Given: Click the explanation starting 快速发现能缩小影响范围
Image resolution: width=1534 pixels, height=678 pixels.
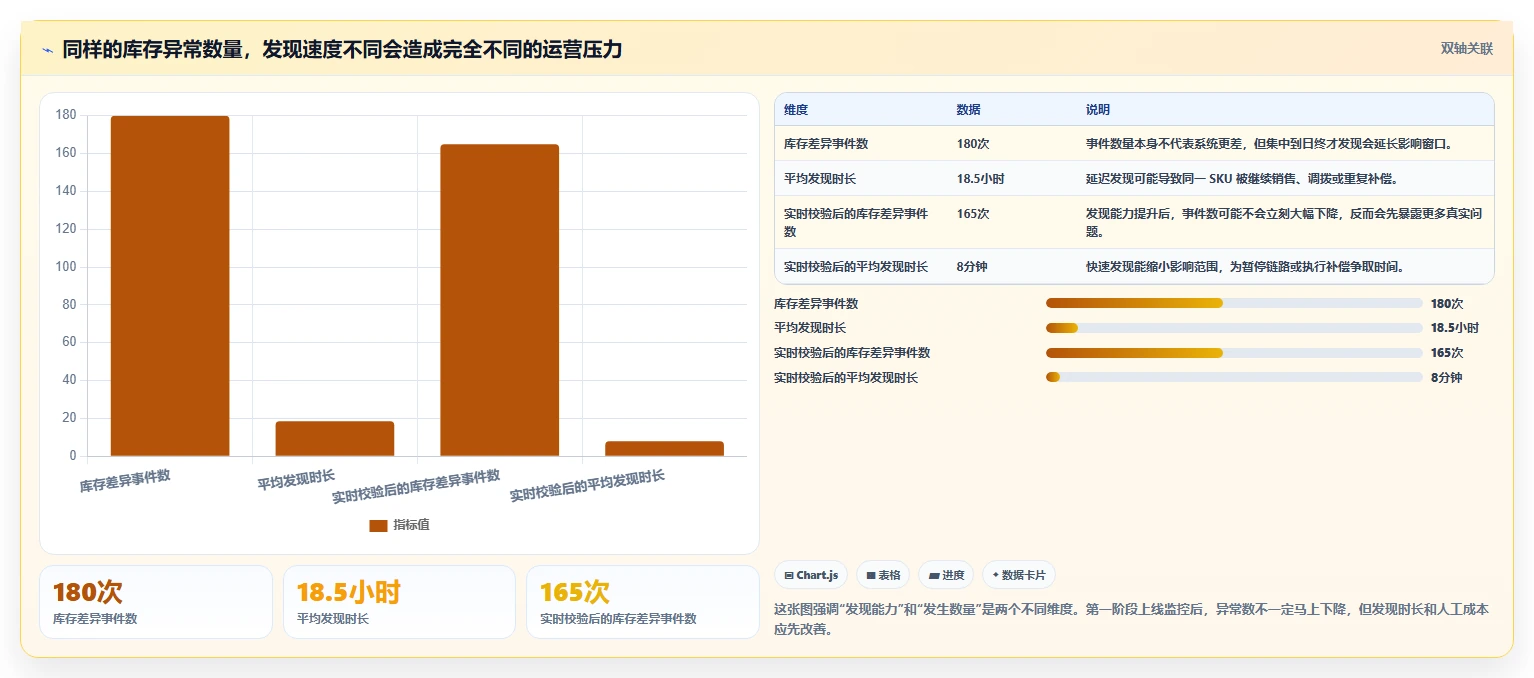Looking at the screenshot, I should (x=1245, y=267).
